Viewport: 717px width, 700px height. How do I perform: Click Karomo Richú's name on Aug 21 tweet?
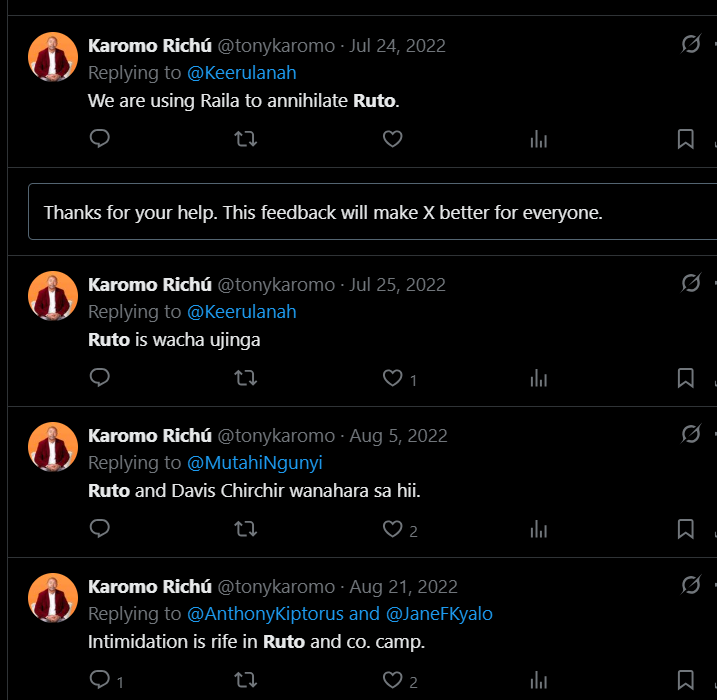(x=150, y=587)
